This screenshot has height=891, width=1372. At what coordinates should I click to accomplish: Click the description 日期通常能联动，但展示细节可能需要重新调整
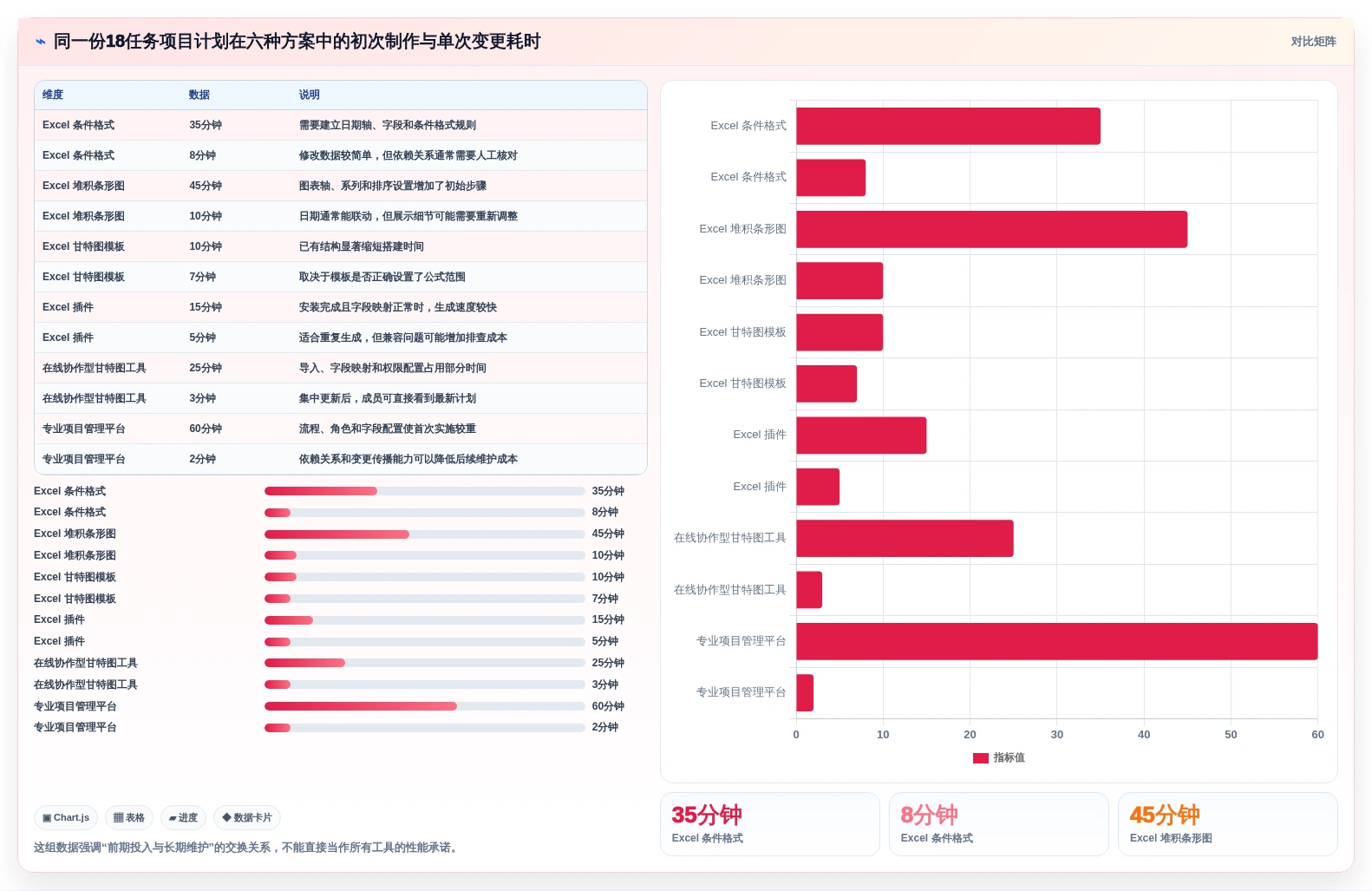(408, 216)
